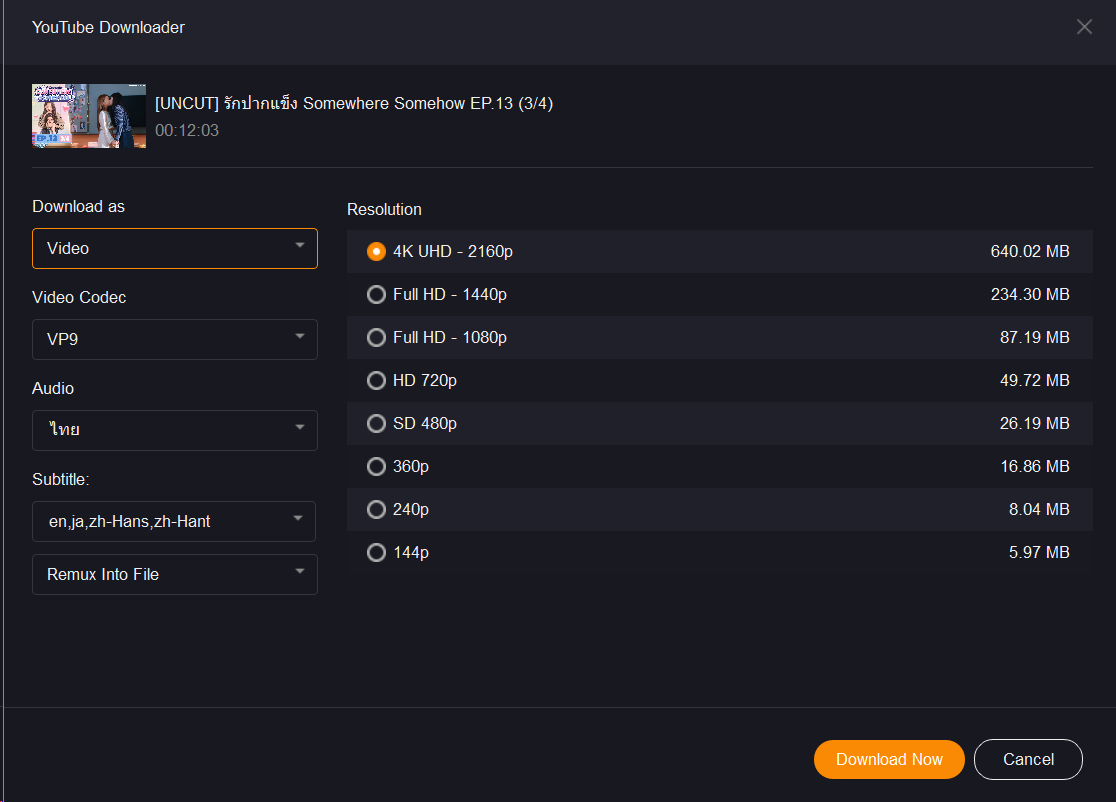Open the Remux Into File dropdown
The width and height of the screenshot is (1116, 802).
click(x=175, y=575)
